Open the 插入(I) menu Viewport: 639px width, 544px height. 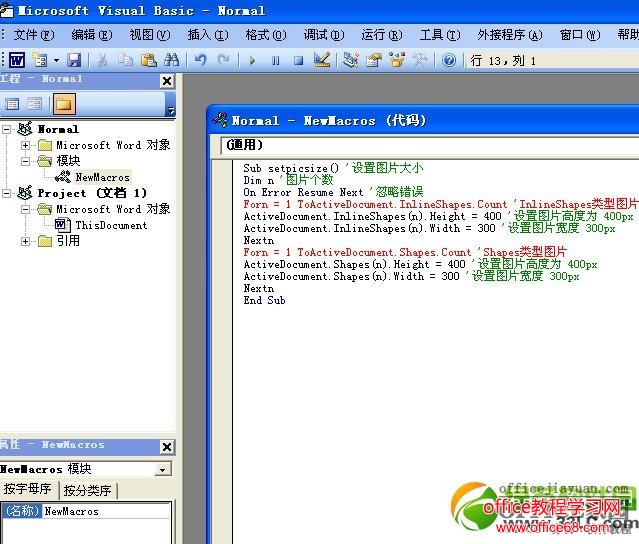point(208,35)
